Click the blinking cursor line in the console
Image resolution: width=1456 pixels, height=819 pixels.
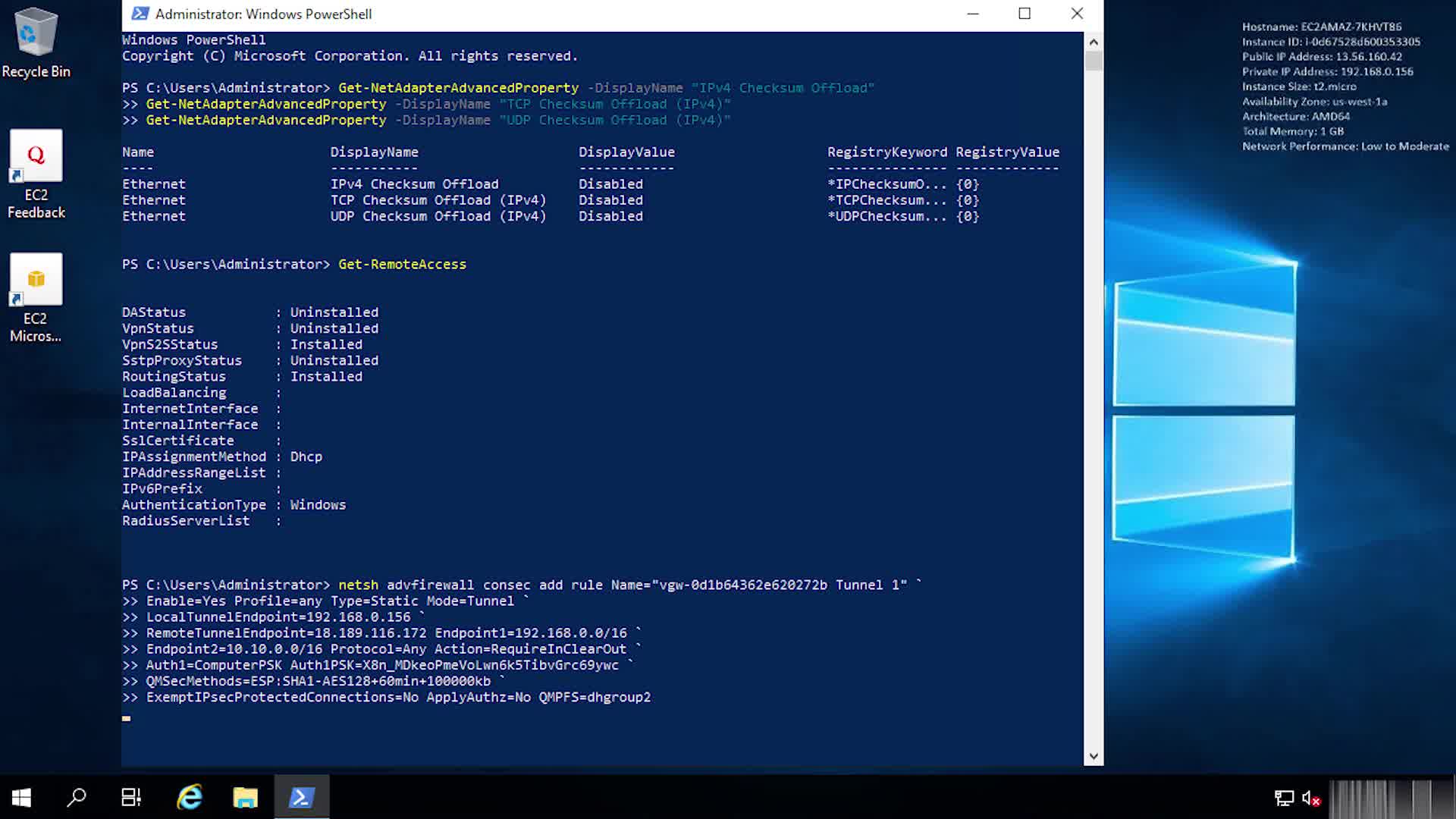[127, 717]
